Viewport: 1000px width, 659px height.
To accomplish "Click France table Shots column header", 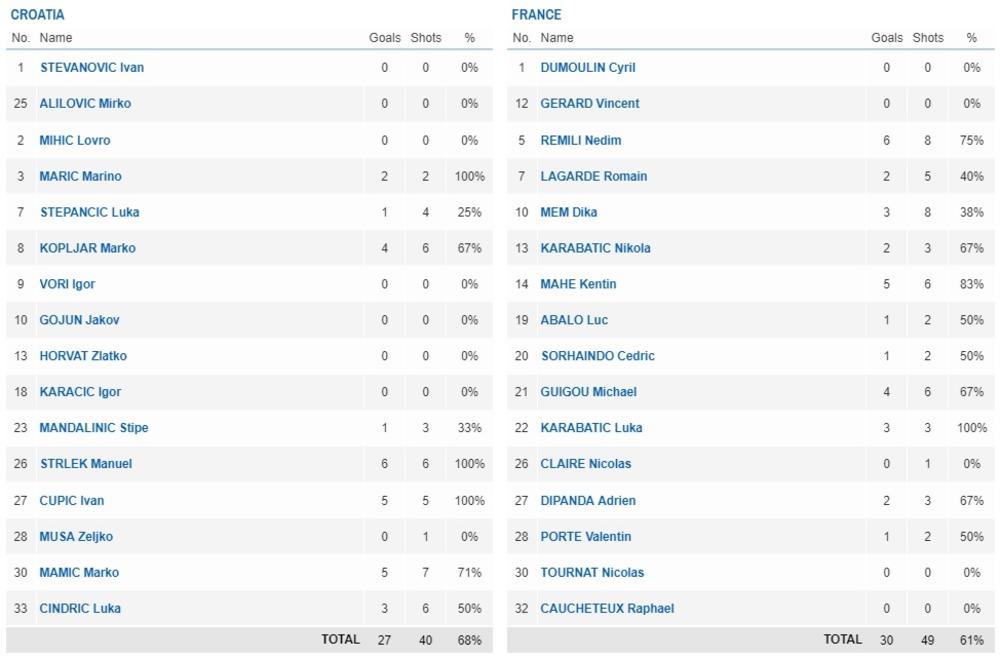I will pyautogui.click(x=928, y=38).
